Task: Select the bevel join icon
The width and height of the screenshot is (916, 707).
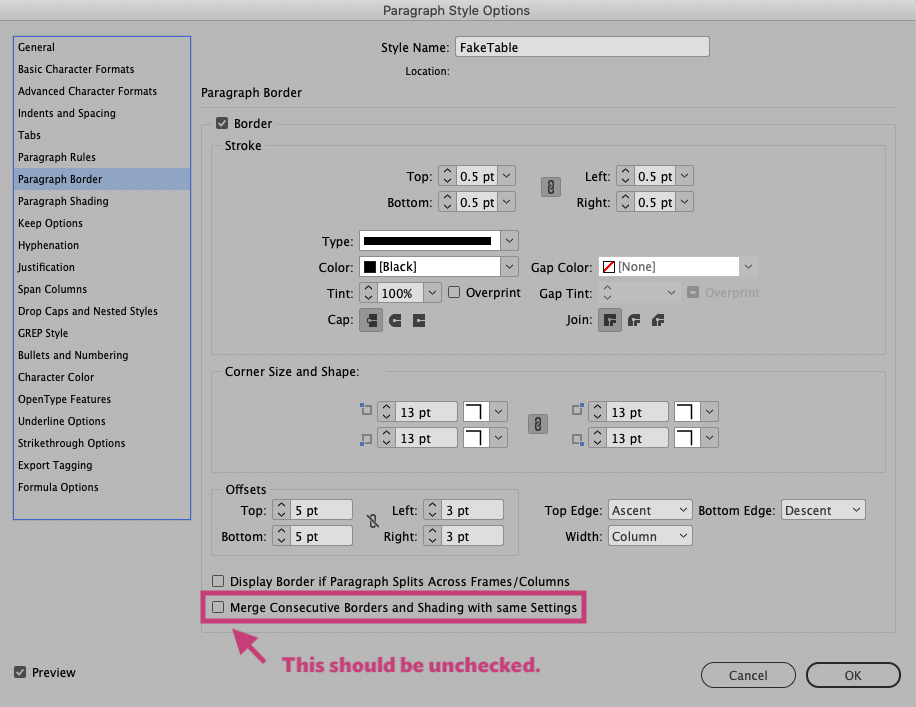Action: pyautogui.click(x=657, y=321)
